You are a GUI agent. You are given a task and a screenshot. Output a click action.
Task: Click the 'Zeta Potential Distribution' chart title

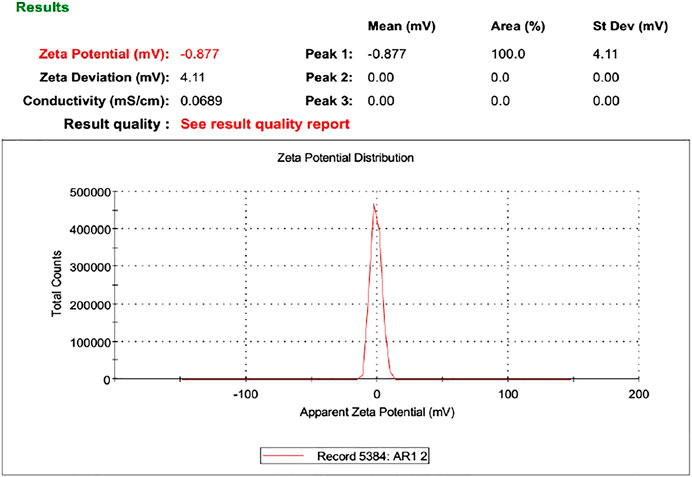[x=346, y=158]
